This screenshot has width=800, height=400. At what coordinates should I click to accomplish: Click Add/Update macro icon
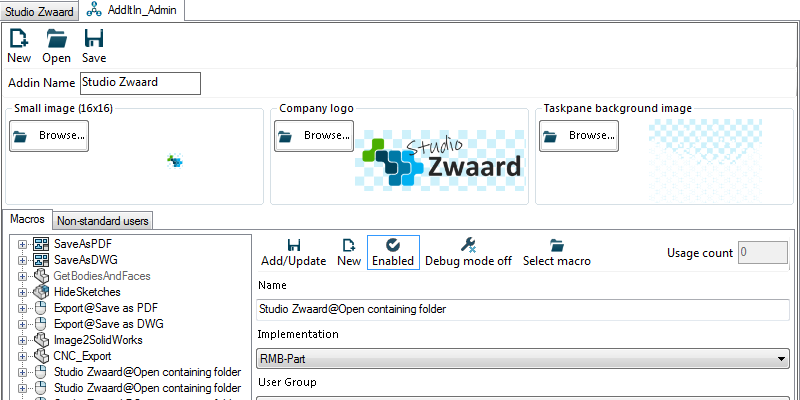(x=294, y=245)
